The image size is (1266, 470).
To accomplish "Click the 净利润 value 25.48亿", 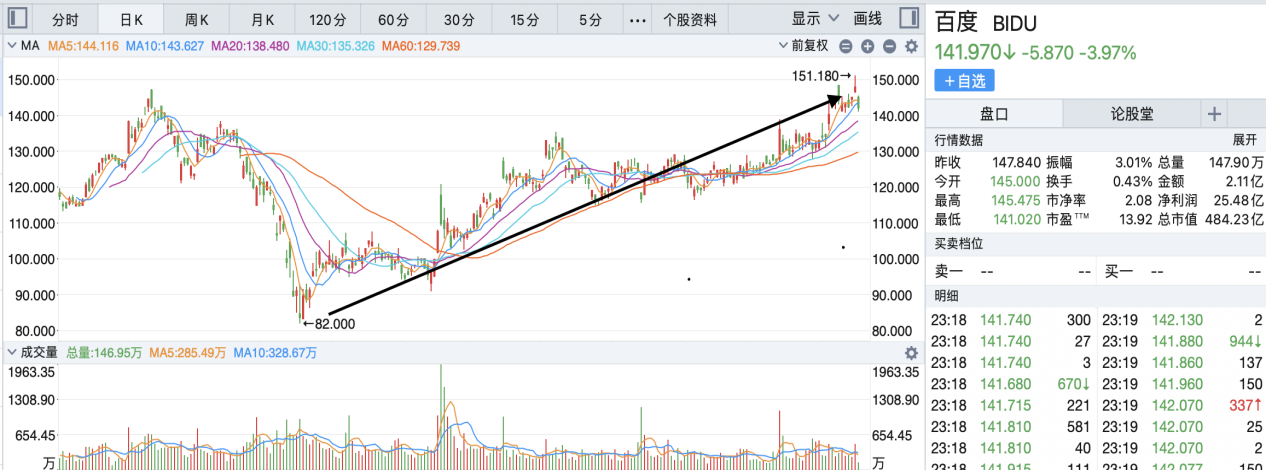I will click(x=1240, y=200).
